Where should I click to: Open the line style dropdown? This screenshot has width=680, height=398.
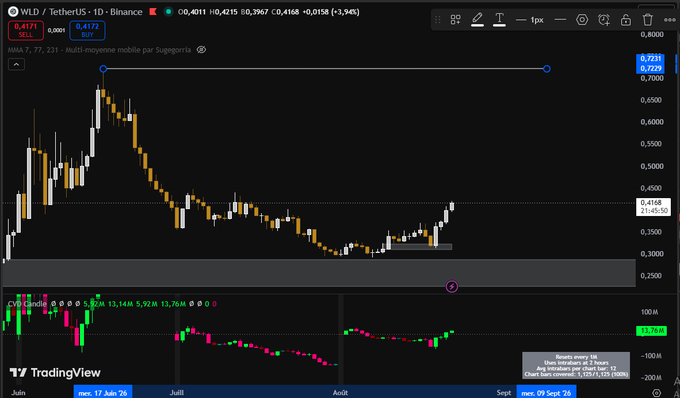pos(560,20)
